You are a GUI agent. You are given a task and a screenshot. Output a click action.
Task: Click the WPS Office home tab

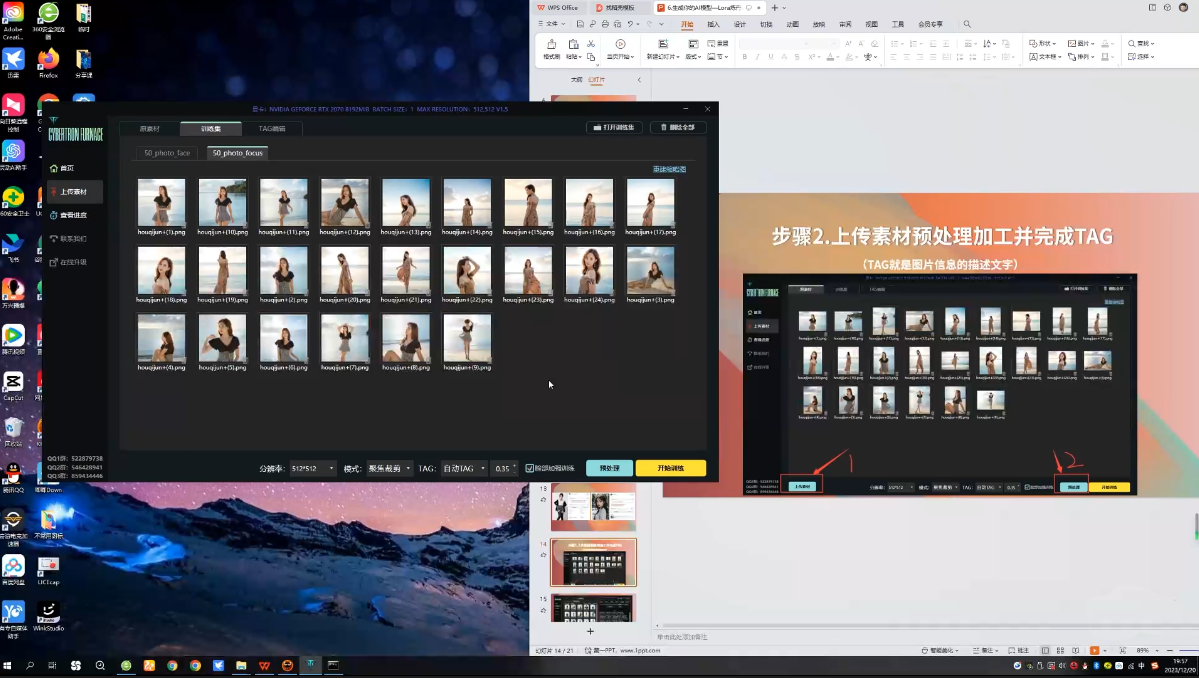tap(557, 8)
